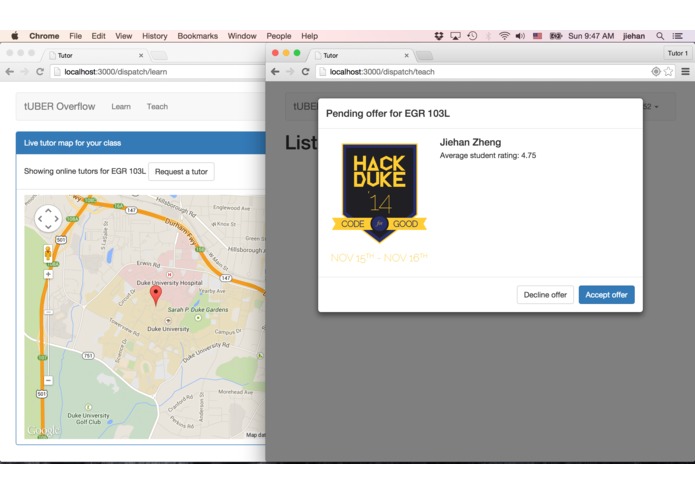Image resolution: width=695 pixels, height=494 pixels.
Task: Click the Jiehan Zheng name in the offer
Action: pos(470,142)
